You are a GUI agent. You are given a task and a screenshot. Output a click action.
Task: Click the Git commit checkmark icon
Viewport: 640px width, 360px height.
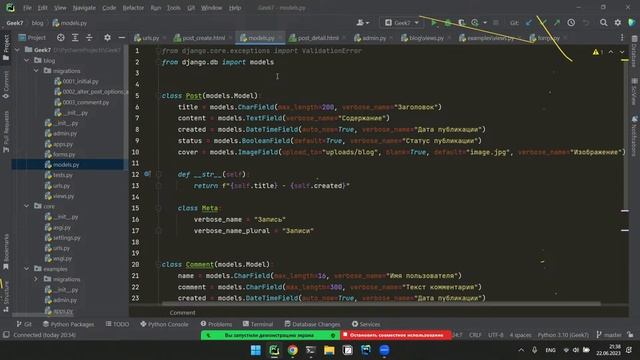(x=543, y=23)
